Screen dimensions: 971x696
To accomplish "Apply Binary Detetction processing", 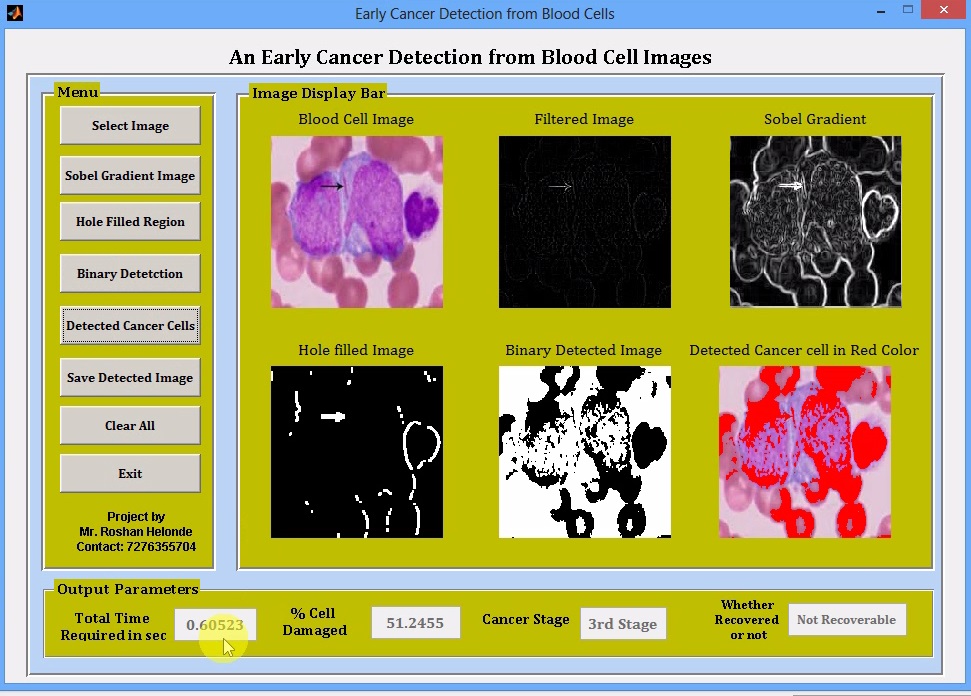I will click(129, 273).
